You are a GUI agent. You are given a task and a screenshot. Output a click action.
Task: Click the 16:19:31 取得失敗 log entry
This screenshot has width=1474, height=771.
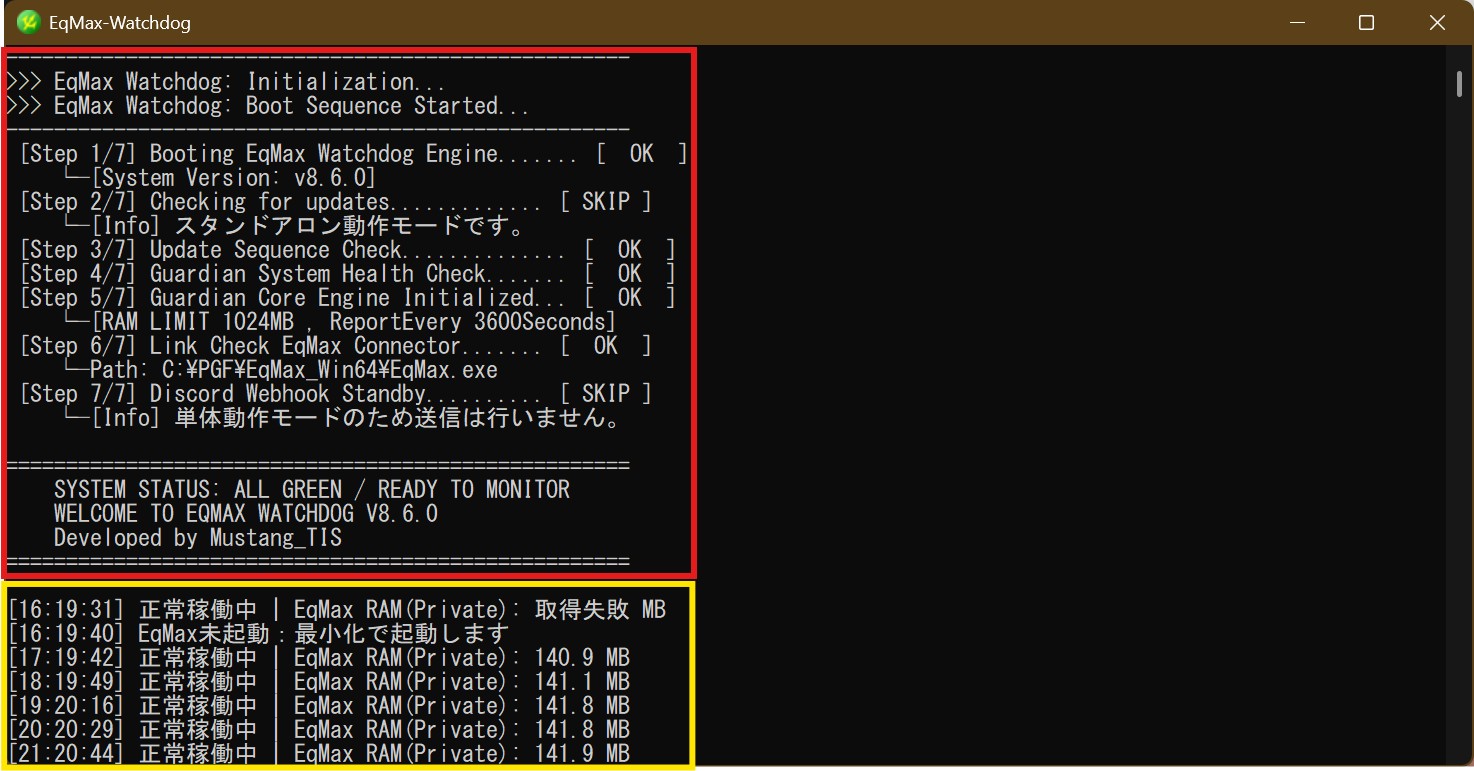tap(336, 610)
